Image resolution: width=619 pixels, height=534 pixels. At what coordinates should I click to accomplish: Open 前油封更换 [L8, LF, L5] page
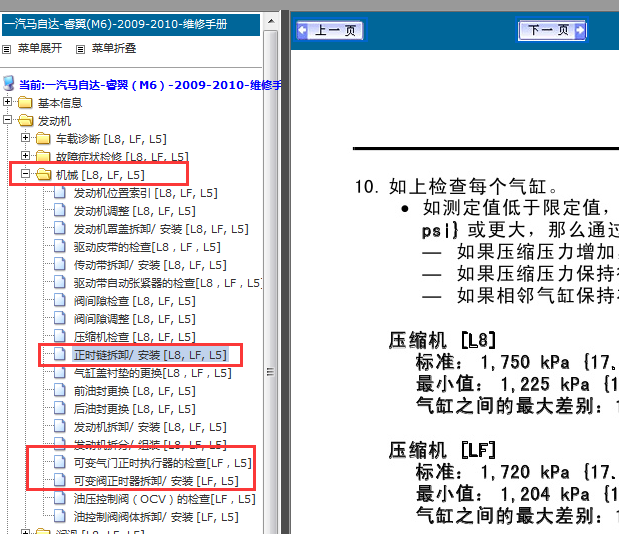(134, 391)
